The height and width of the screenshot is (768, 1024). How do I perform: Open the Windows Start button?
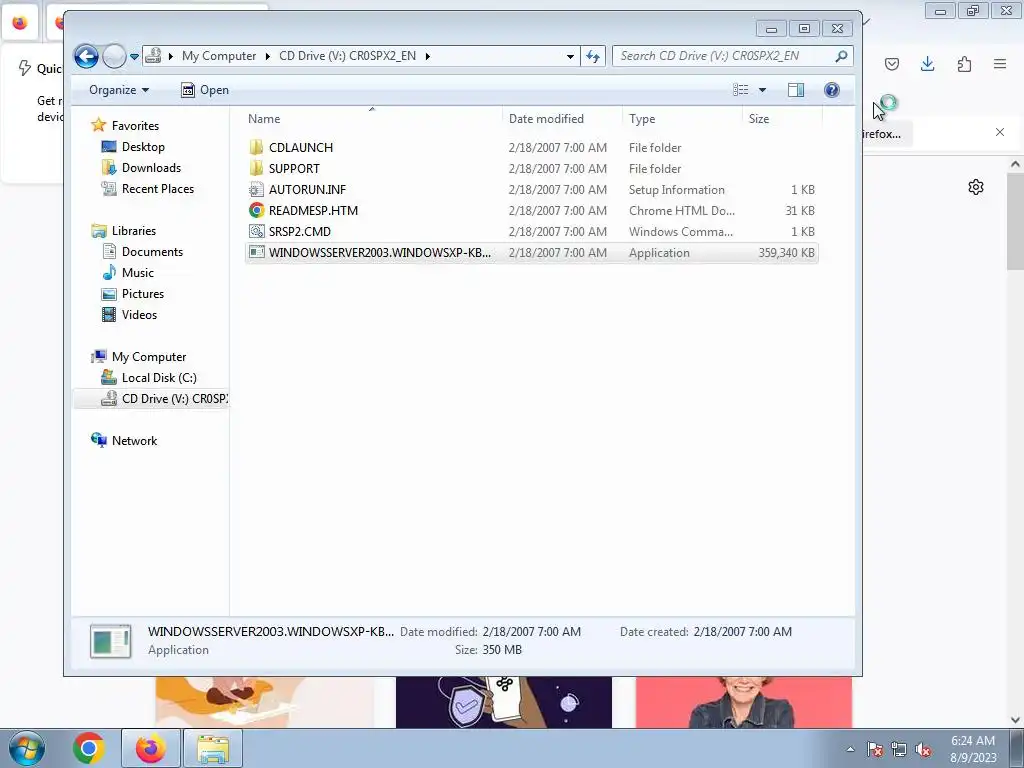[26, 748]
